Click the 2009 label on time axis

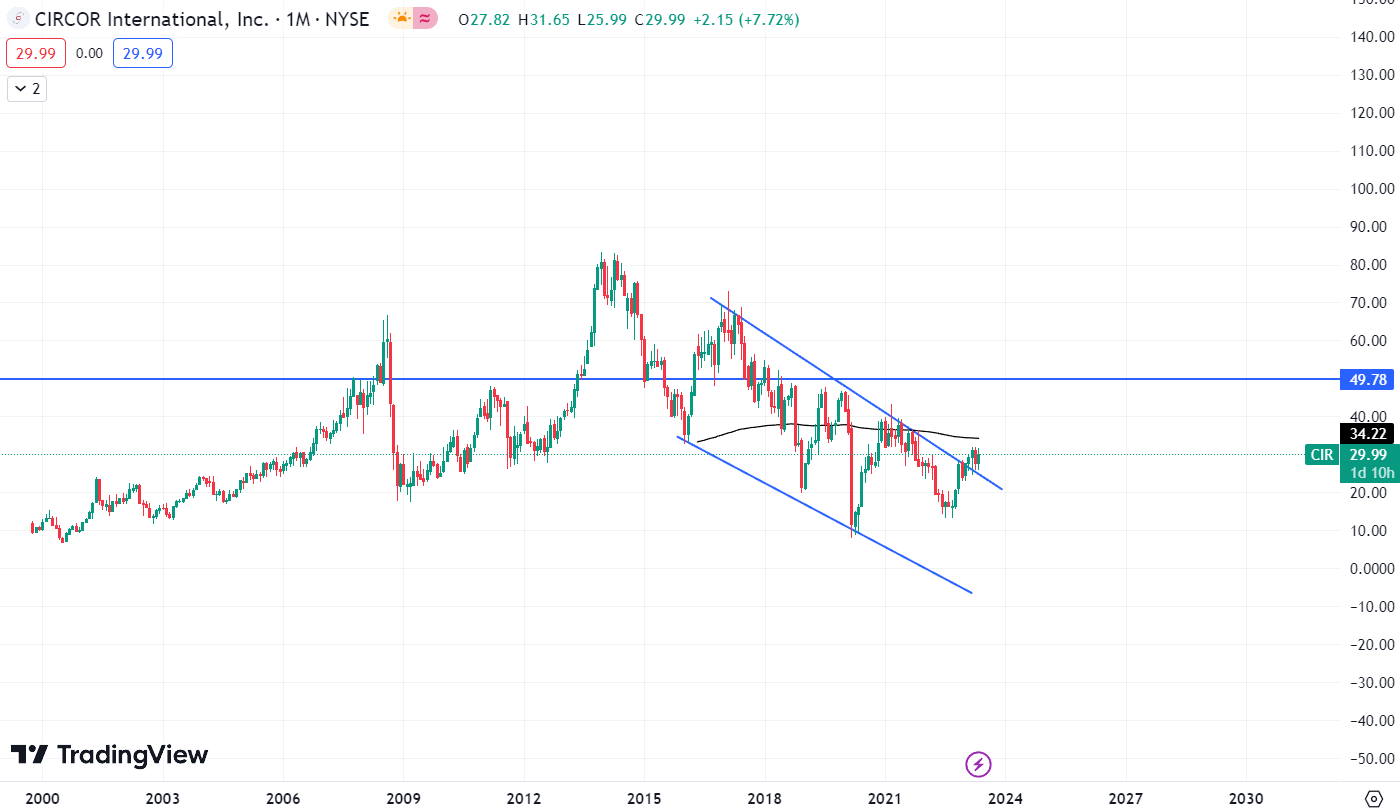coord(403,799)
